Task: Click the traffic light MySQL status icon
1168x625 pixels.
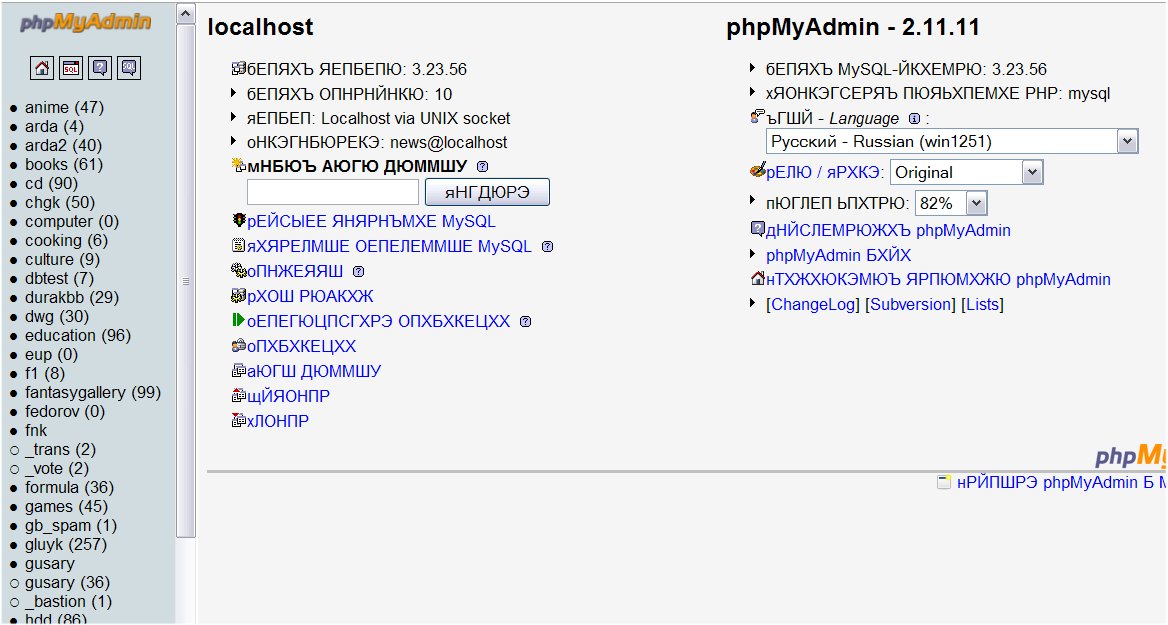Action: point(238,221)
